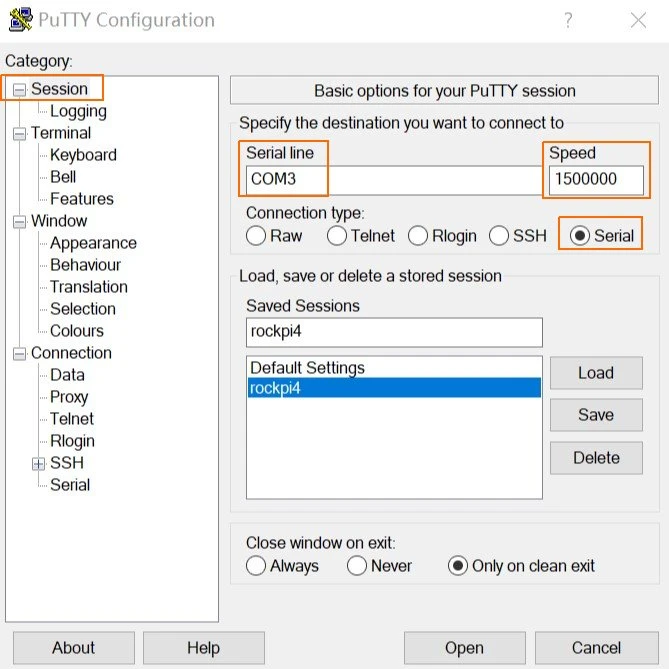Select Default Settings in session list
This screenshot has width=669, height=669.
[x=307, y=368]
